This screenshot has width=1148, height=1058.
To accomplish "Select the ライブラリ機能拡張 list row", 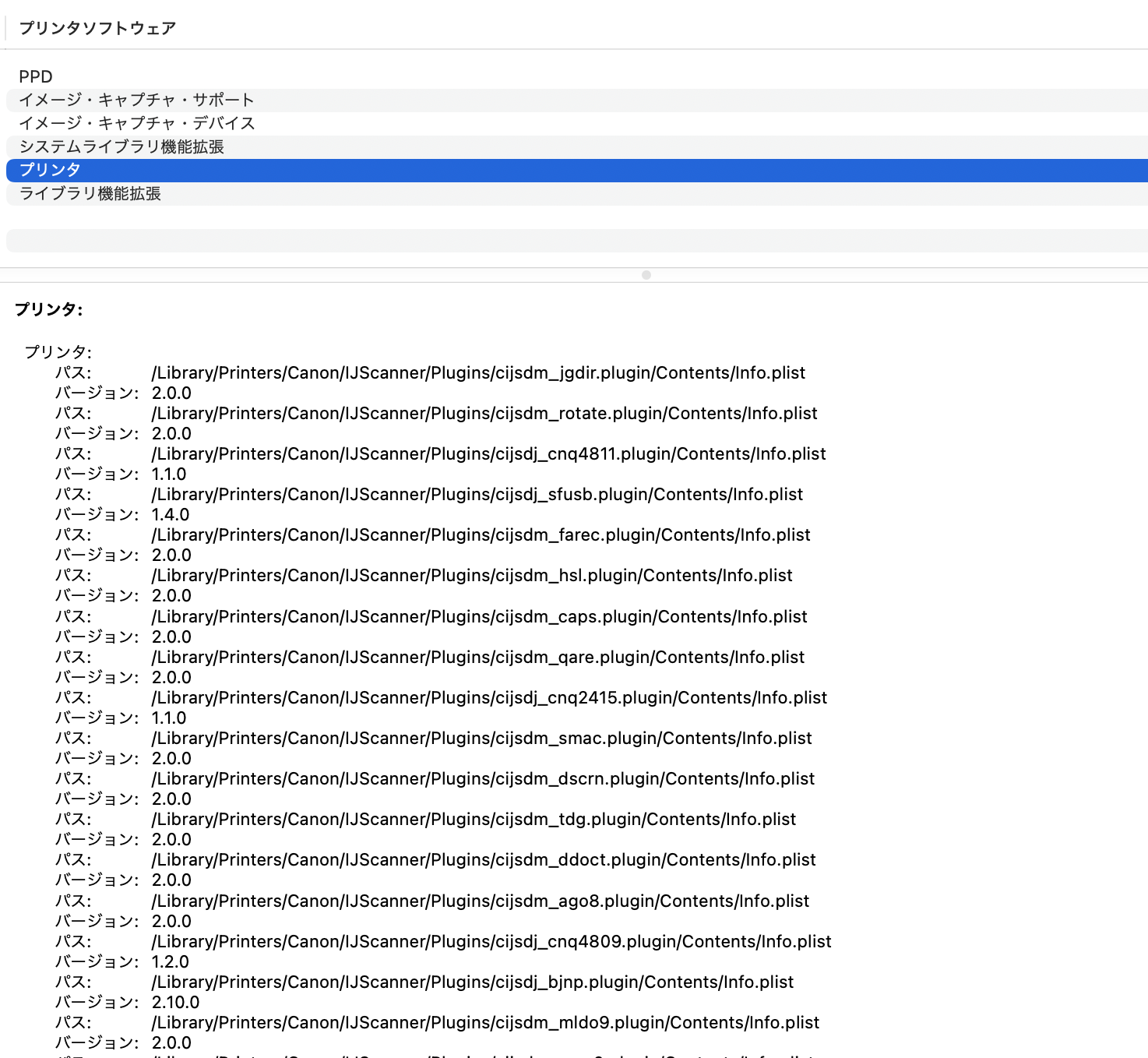I will tap(577, 193).
